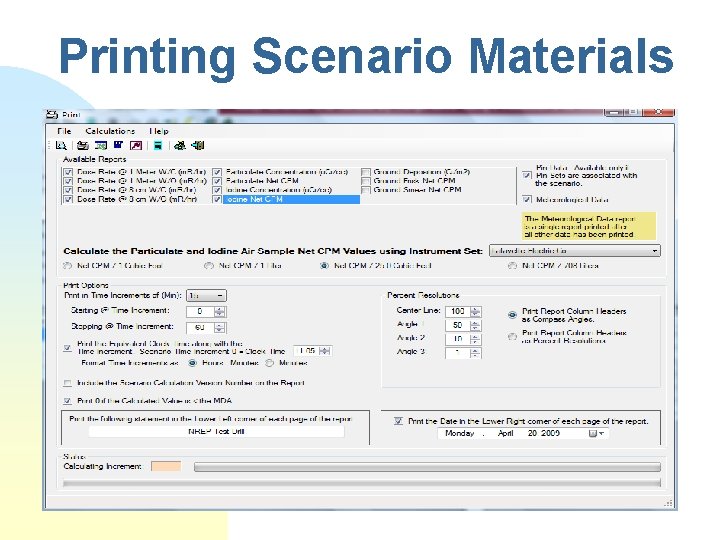Viewport: 720px width, 540px height.
Task: Select Net CPM / 25.0 Cubic Feet radio
Action: click(324, 265)
